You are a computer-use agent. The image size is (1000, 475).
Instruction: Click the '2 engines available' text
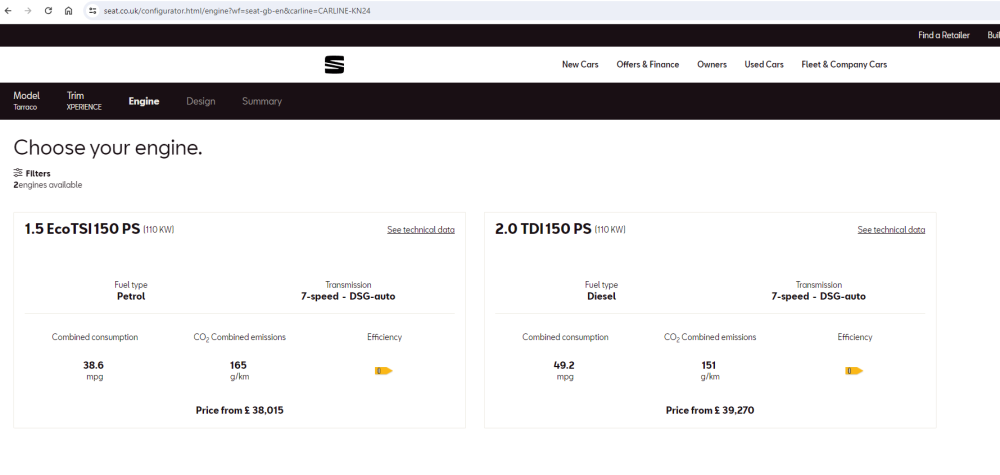point(48,185)
